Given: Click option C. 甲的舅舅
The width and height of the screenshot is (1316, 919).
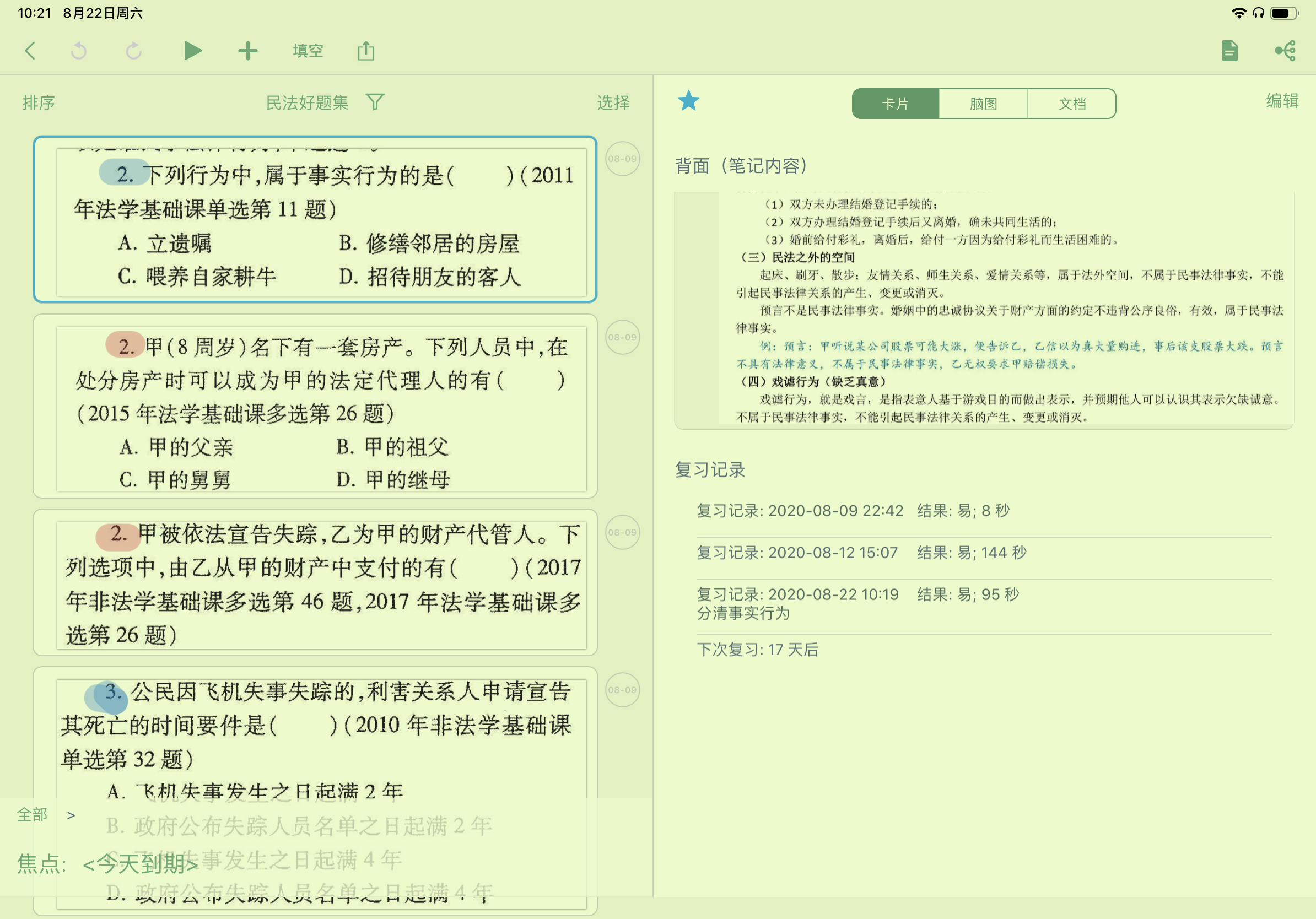Looking at the screenshot, I should coord(175,479).
